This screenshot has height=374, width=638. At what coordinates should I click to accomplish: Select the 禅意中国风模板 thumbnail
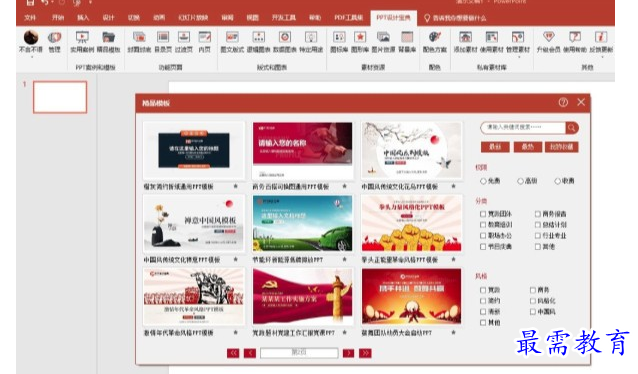[x=194, y=223]
